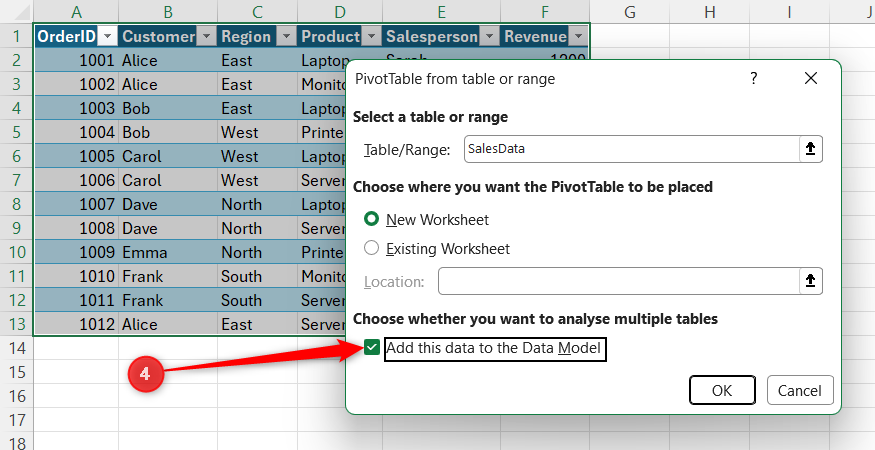This screenshot has width=875, height=450.
Task: Select column A header
Action: click(76, 11)
